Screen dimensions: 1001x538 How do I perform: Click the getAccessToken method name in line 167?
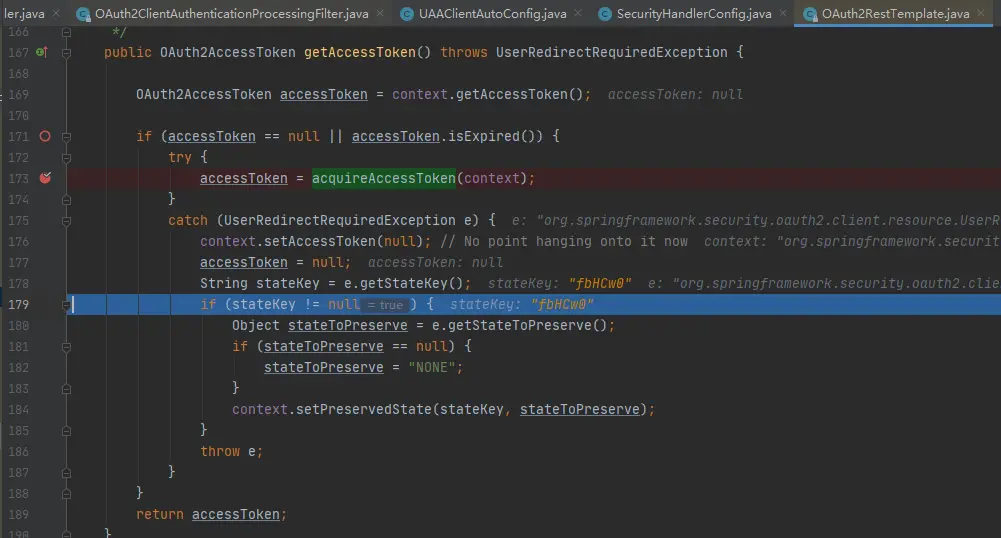pos(360,52)
